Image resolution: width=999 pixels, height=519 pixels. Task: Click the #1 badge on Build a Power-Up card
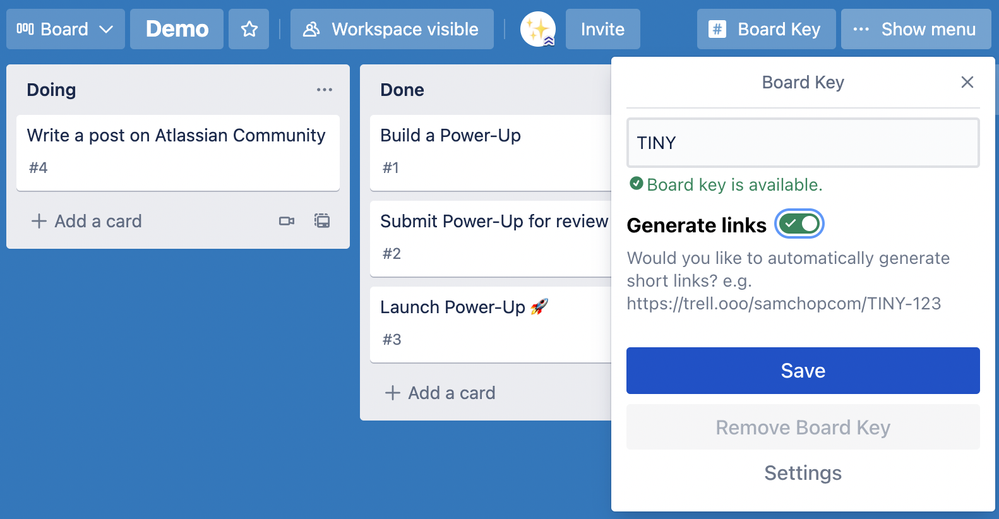[x=391, y=168]
